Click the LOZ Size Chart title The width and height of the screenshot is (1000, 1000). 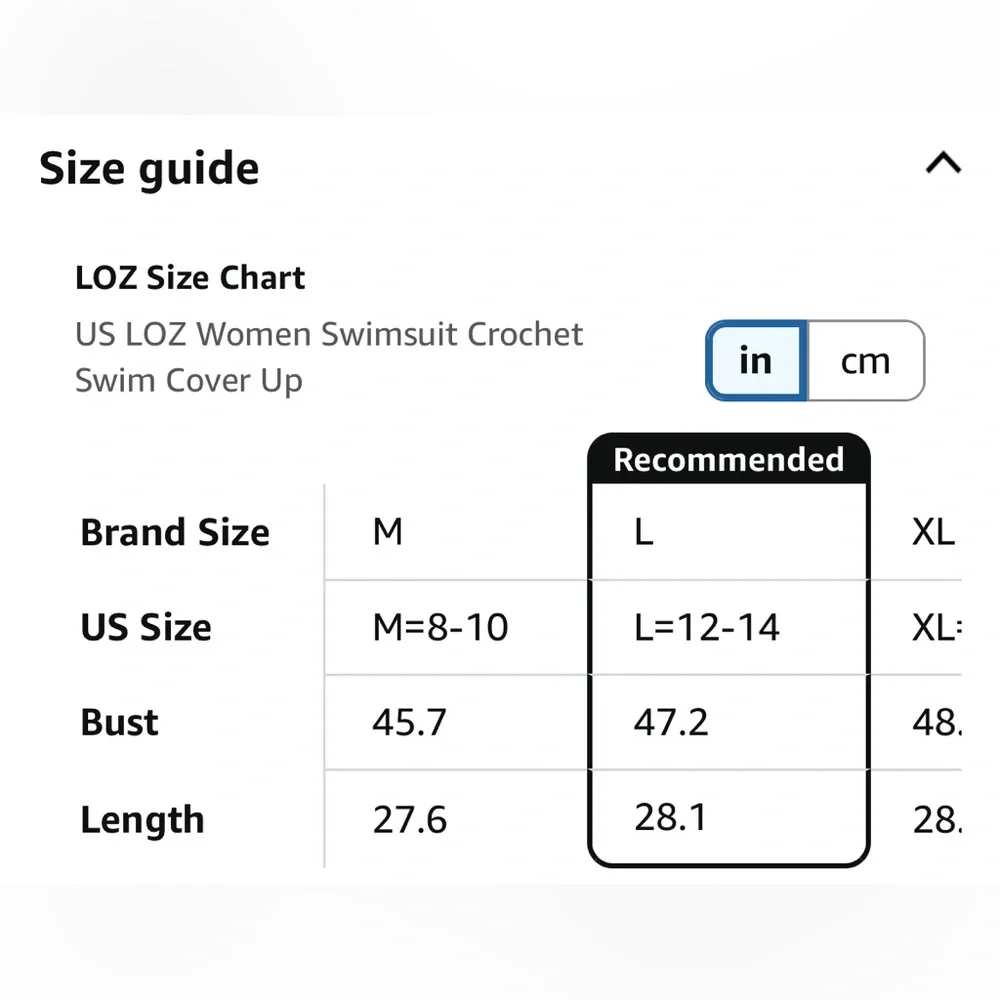[190, 278]
